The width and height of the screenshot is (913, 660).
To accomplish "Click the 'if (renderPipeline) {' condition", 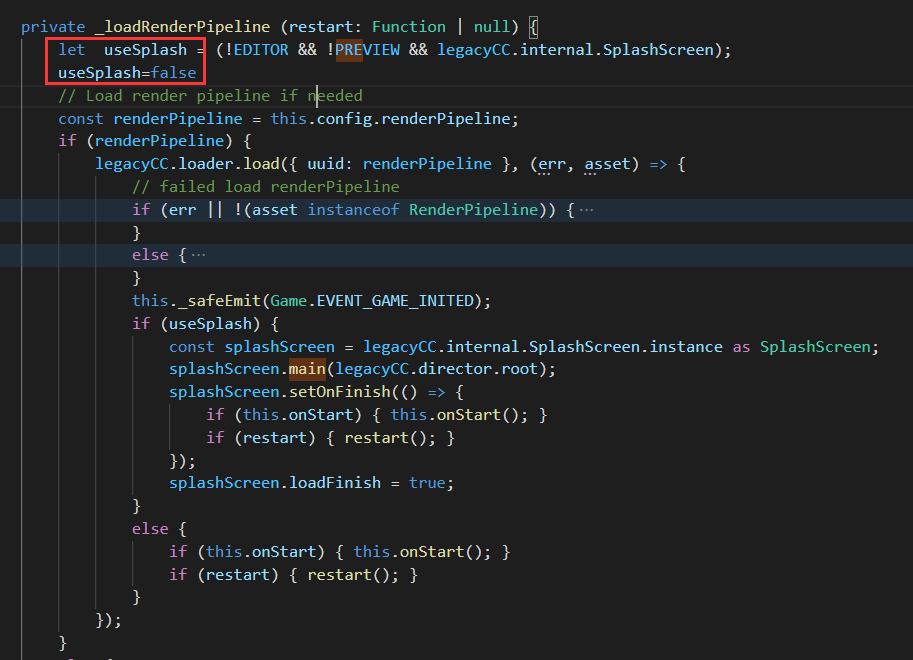I will pos(154,141).
